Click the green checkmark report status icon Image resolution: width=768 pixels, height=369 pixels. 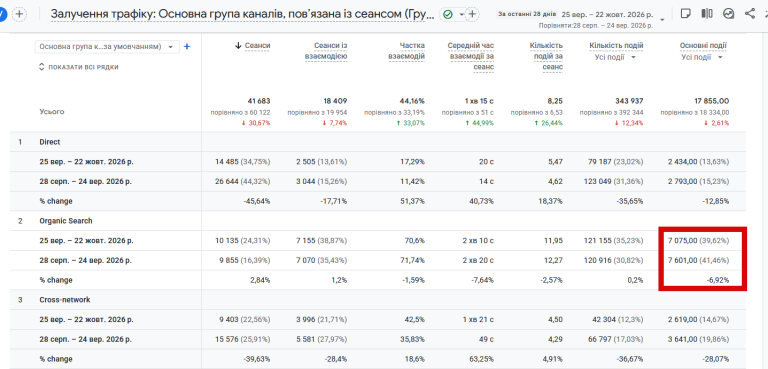point(447,15)
